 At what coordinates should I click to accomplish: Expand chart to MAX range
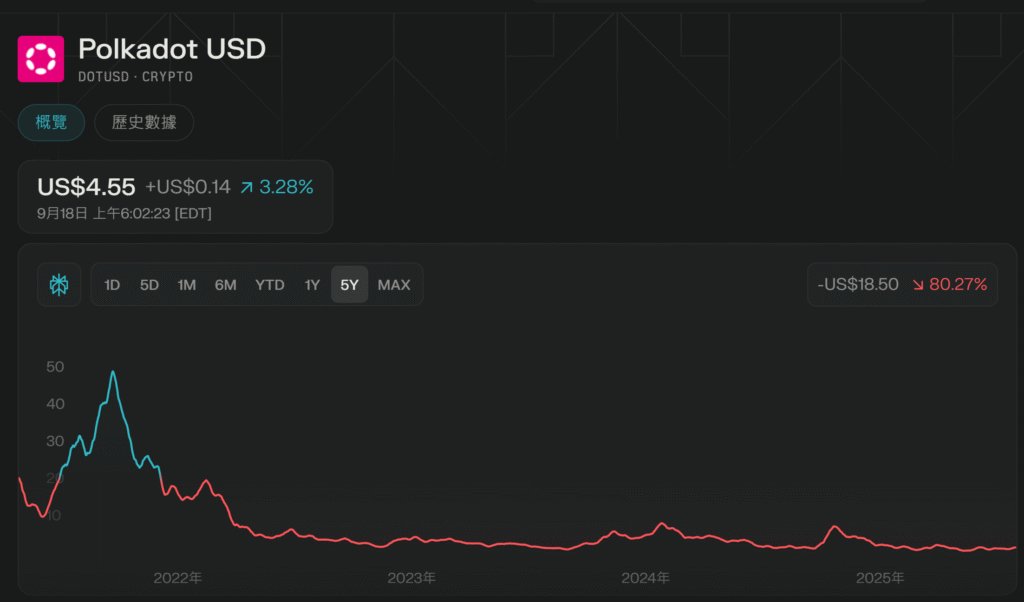click(394, 285)
